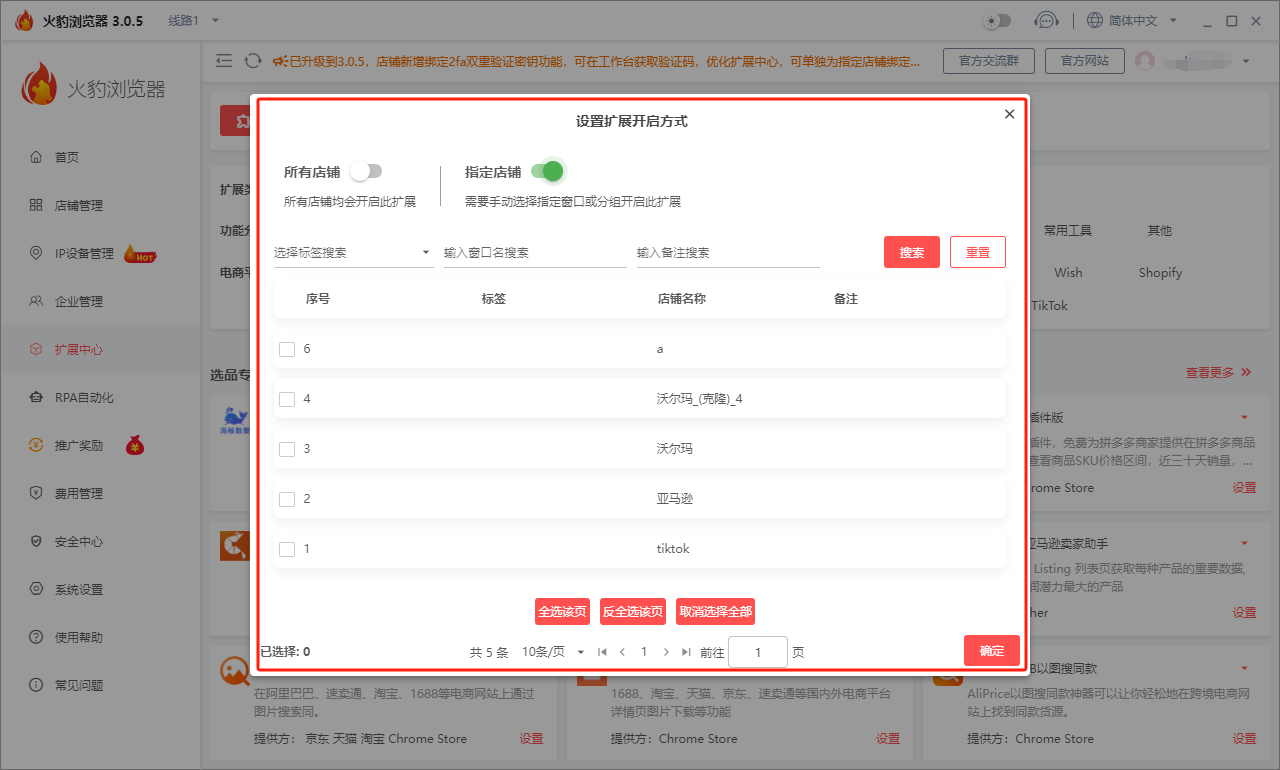Screen dimensions: 1280x770
Task: Check the checkbox for 沃尔玛 row
Action: click(x=287, y=446)
